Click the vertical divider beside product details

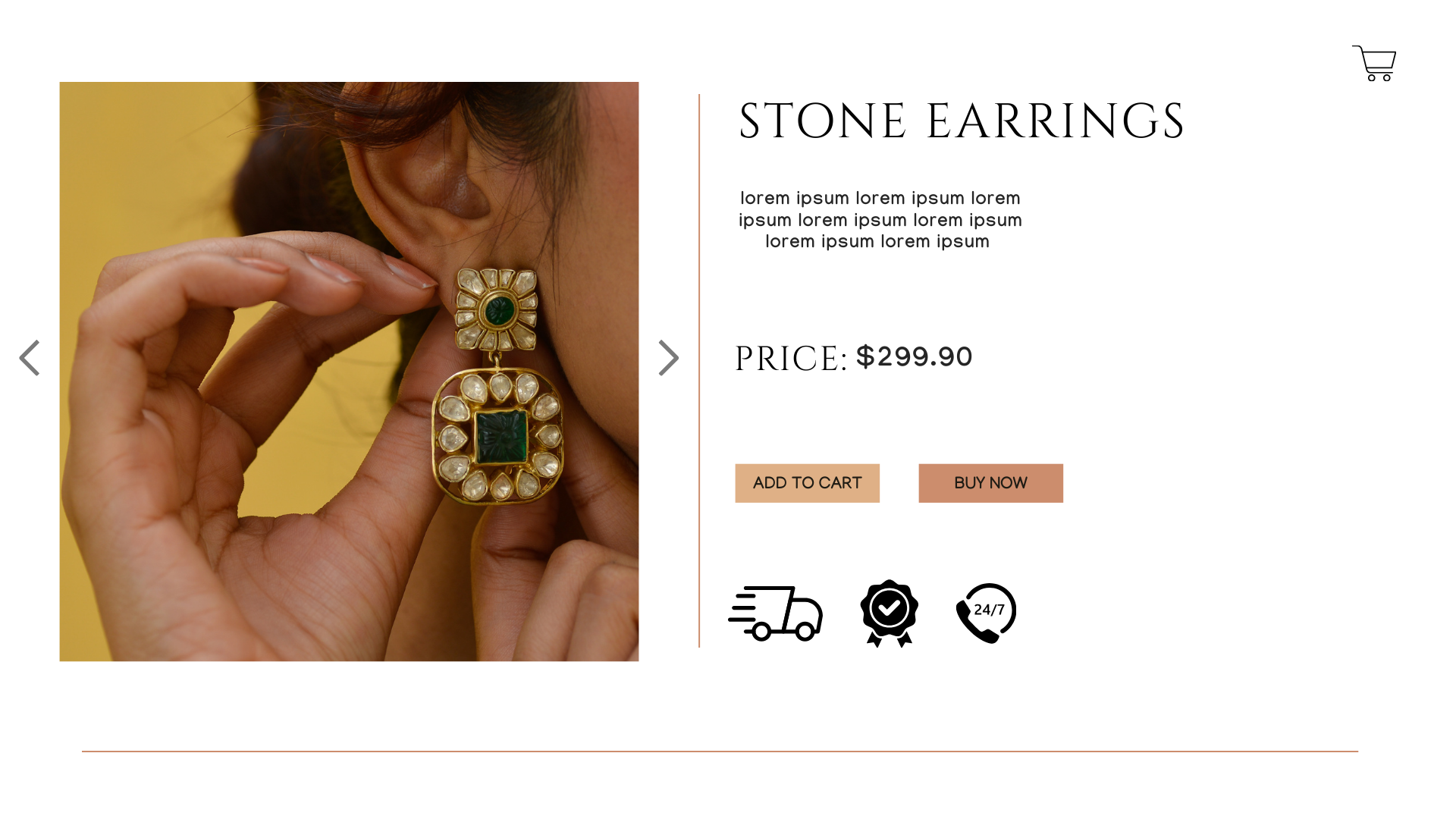tap(699, 370)
